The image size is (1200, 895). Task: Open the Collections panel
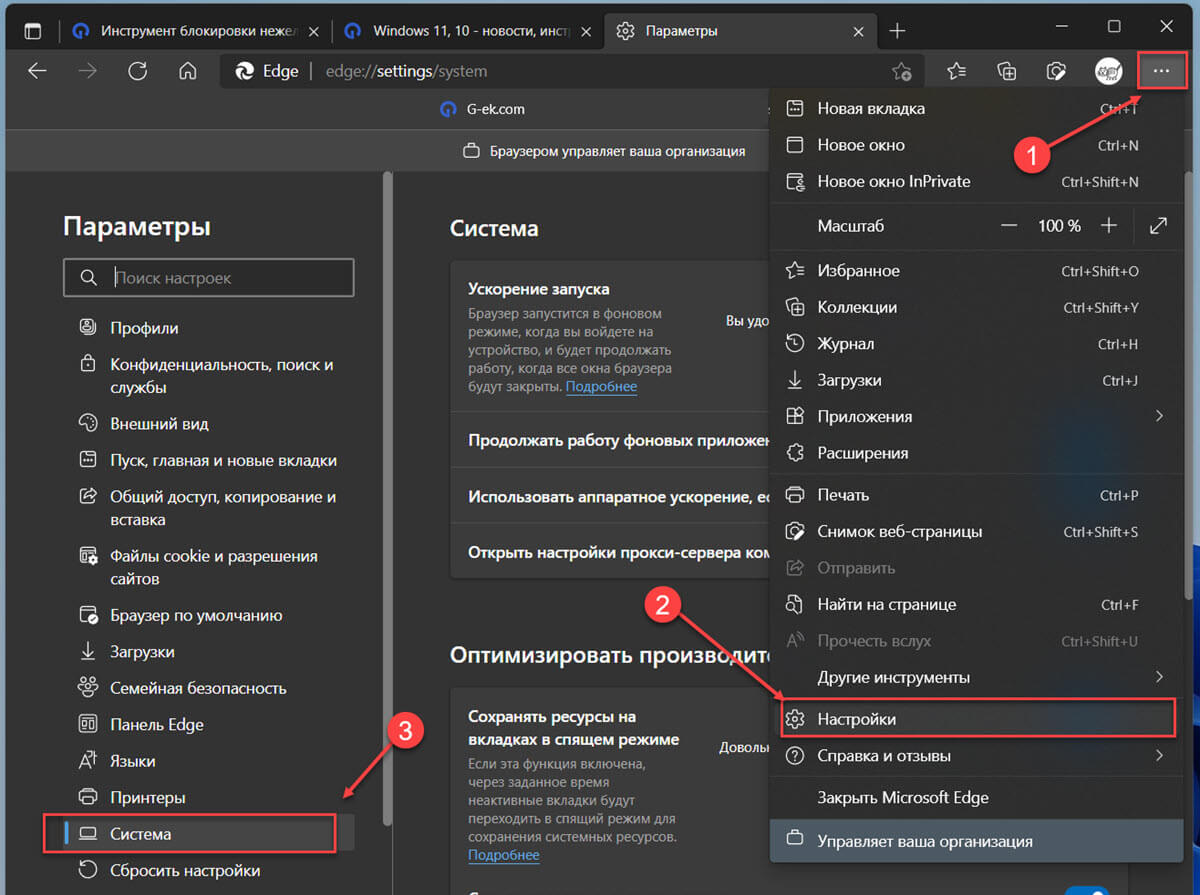point(1006,71)
